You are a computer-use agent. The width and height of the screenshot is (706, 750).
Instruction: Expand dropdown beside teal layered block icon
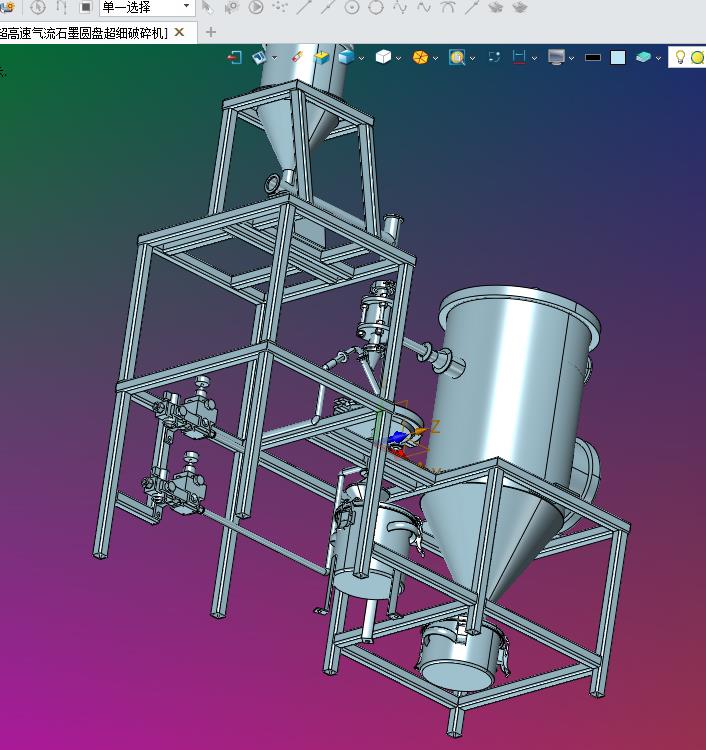[x=658, y=58]
